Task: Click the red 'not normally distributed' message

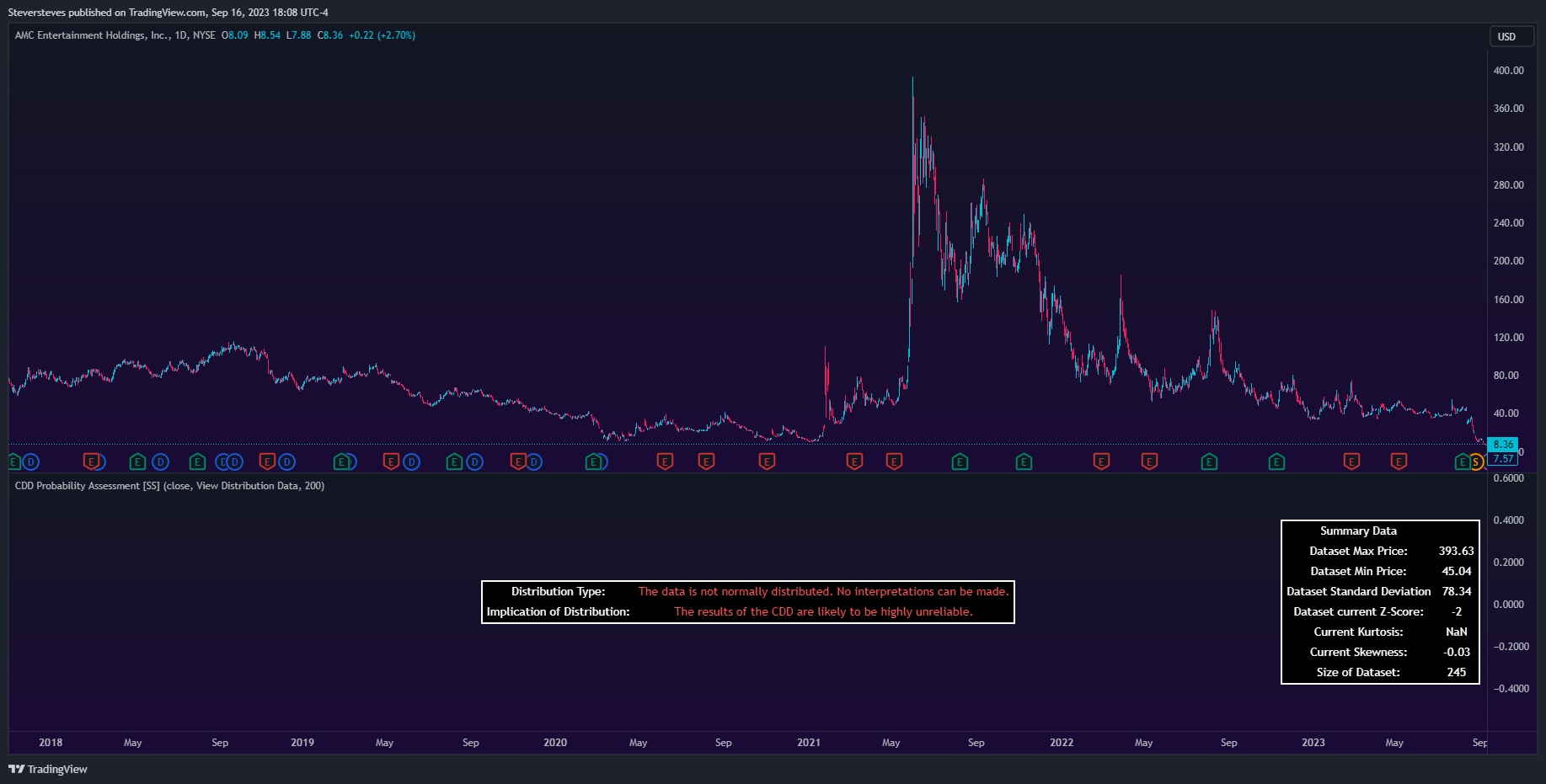Action: point(823,592)
